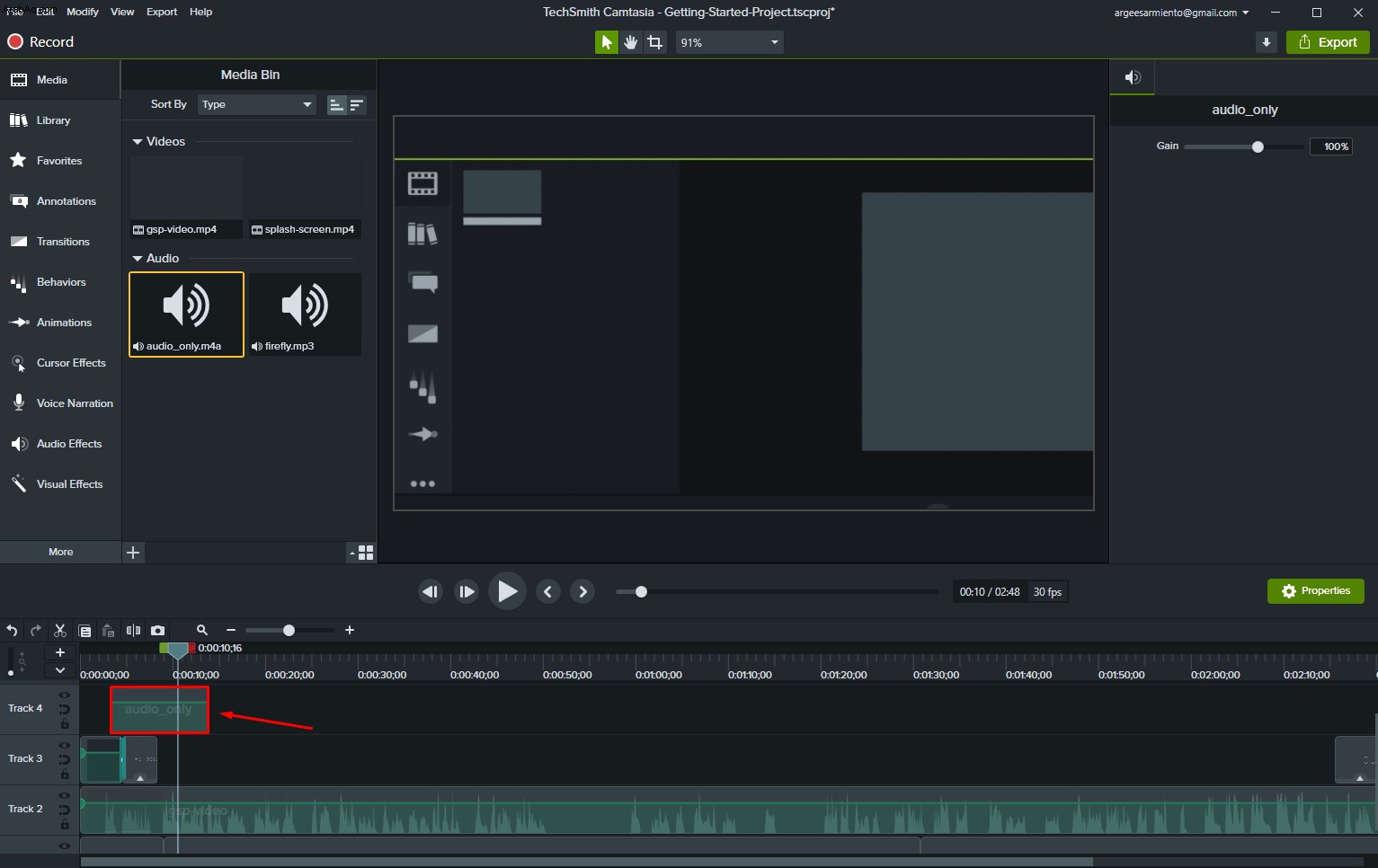Copy the selected timeline media
Viewport: 1378px width, 868px height.
point(84,631)
